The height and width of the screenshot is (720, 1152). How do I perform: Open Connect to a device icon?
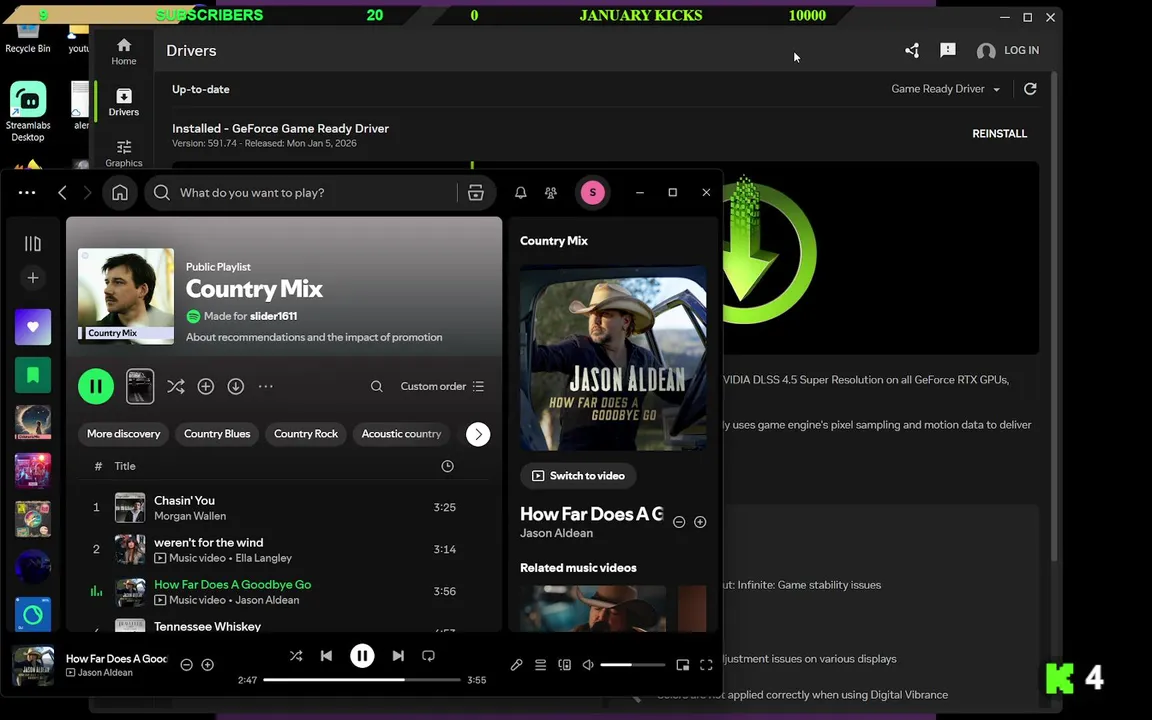564,665
